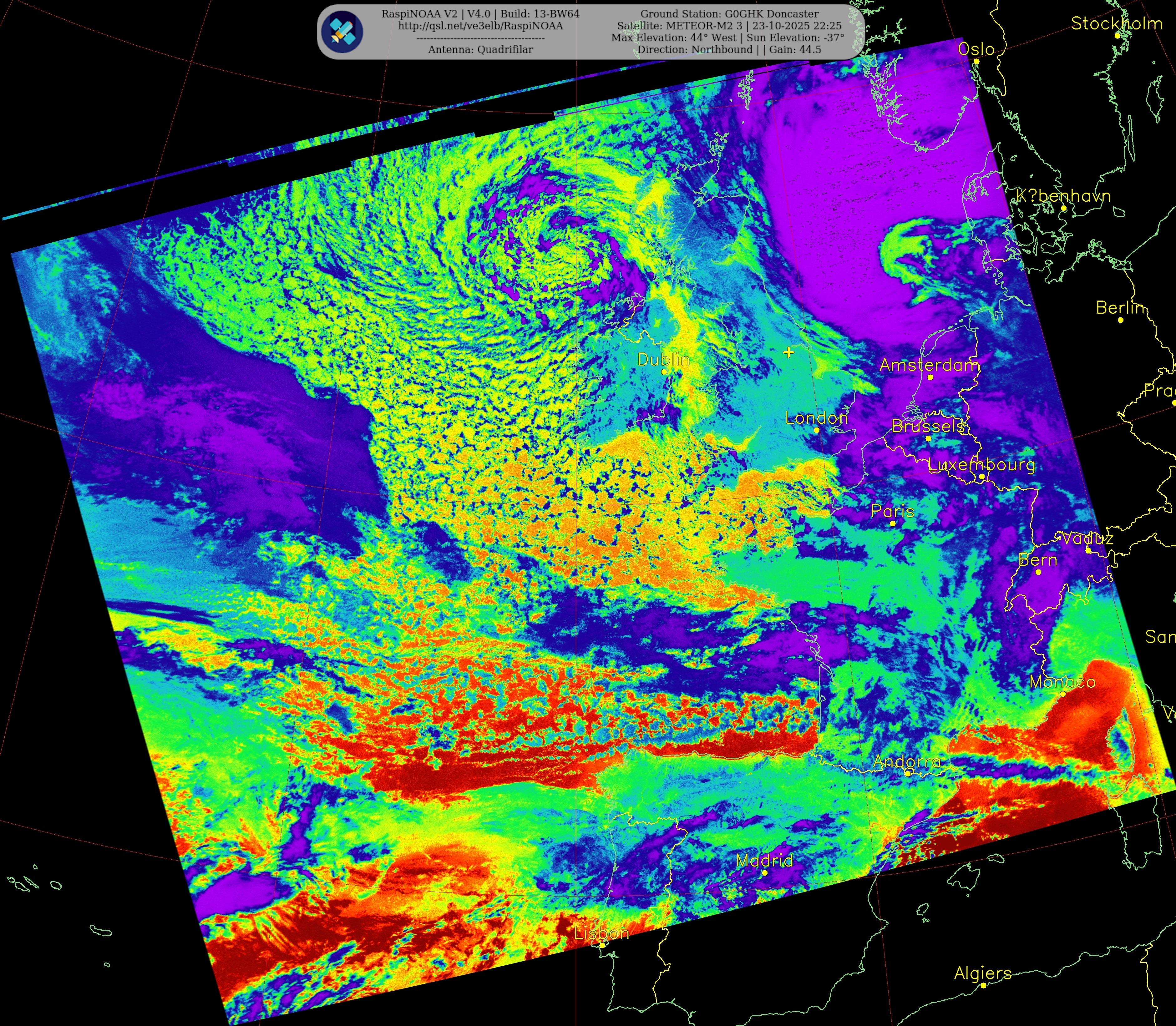Click the Lisbon city label

601,933
